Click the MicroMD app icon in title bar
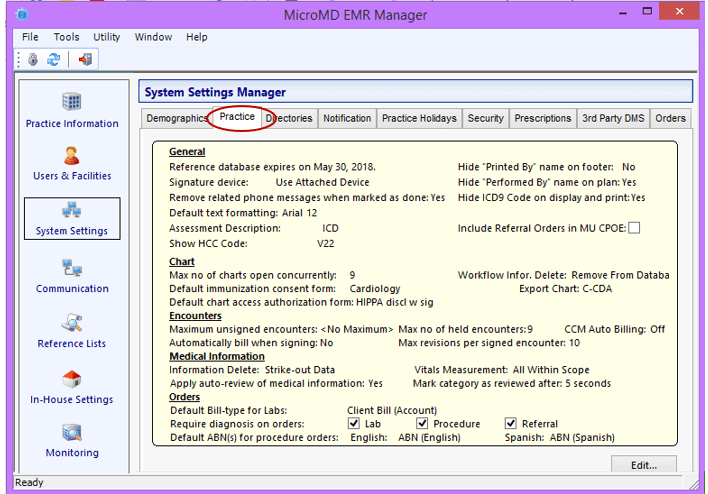This screenshot has width=708, height=494. click(22, 14)
